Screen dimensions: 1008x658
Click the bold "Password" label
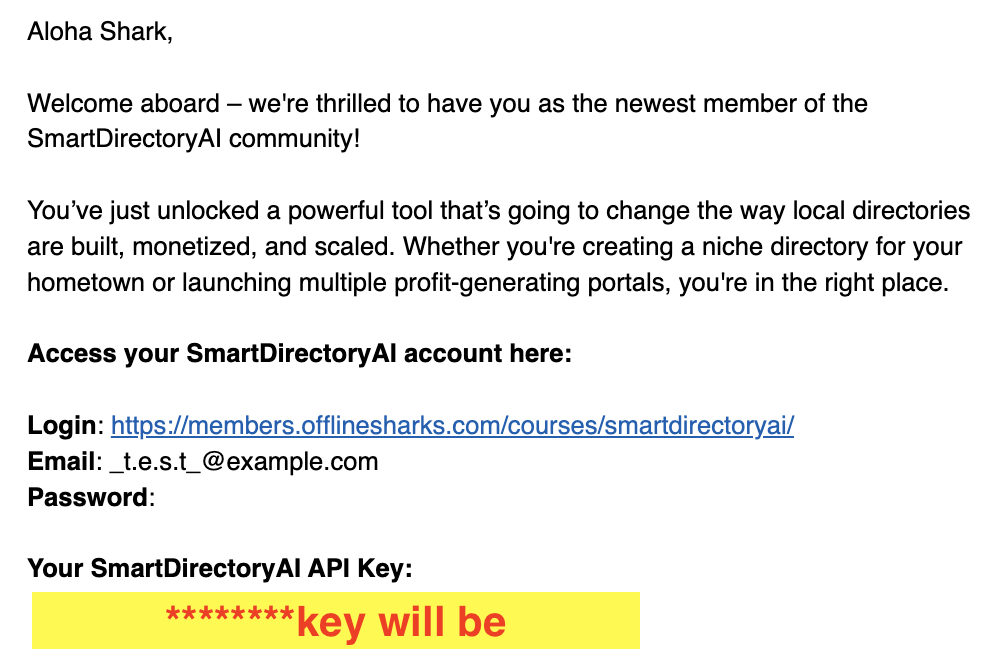pos(88,497)
